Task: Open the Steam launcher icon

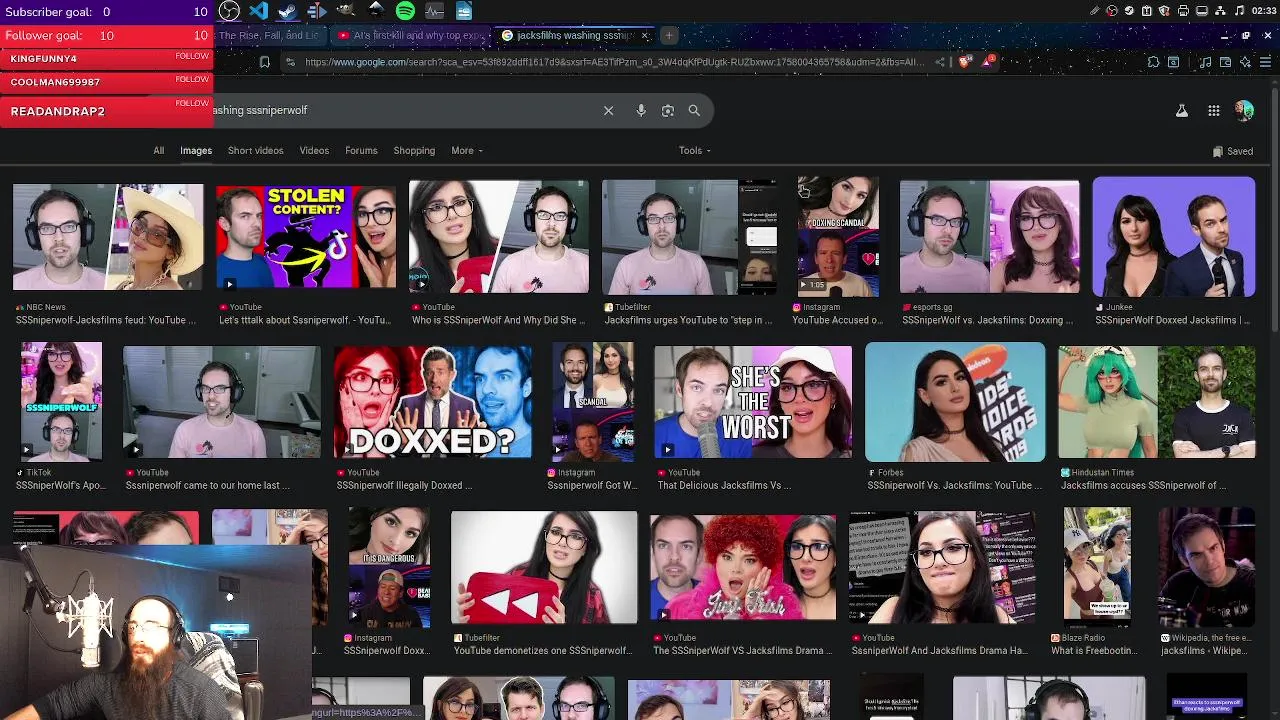Action: point(287,11)
